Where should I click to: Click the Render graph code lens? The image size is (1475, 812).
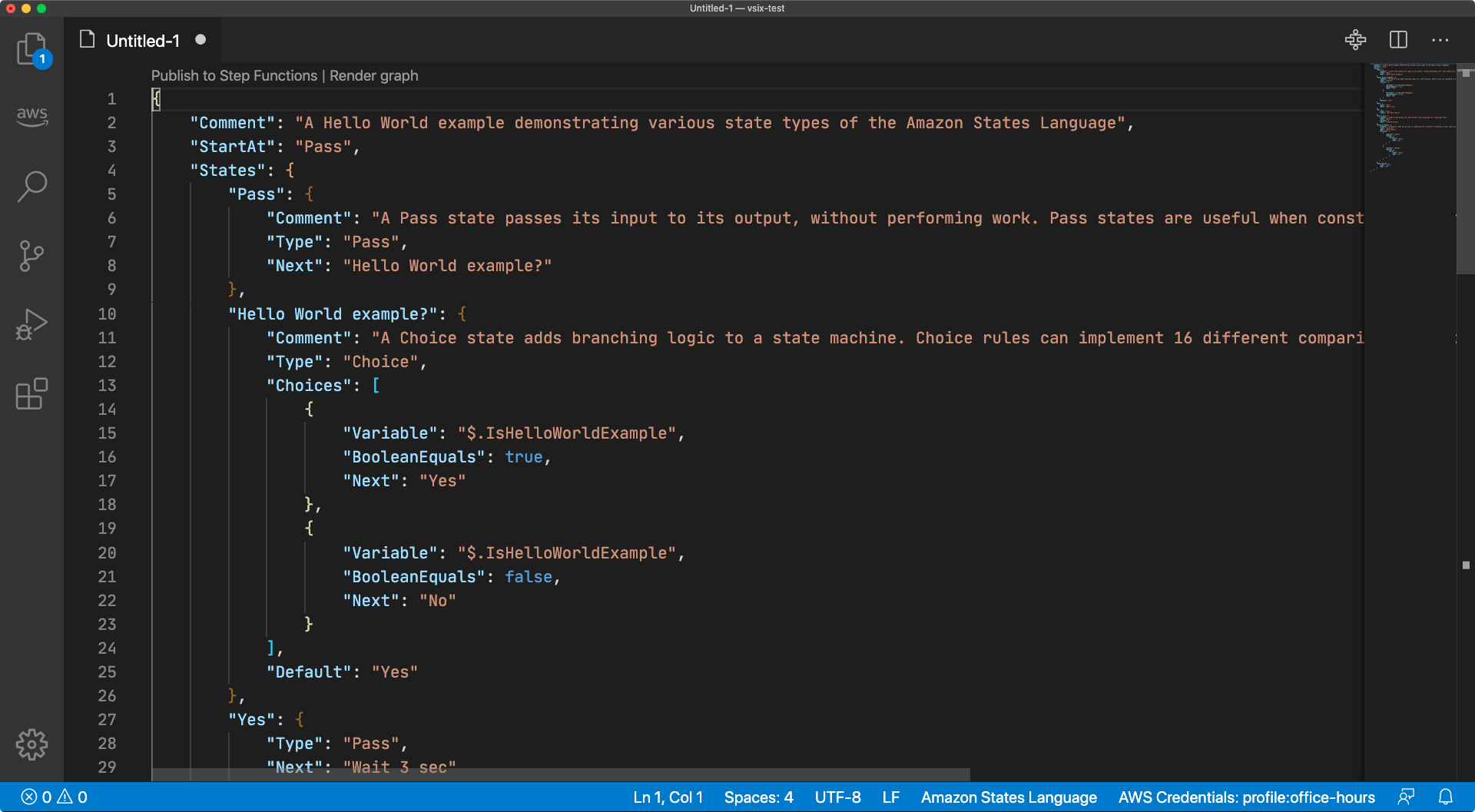(x=374, y=75)
